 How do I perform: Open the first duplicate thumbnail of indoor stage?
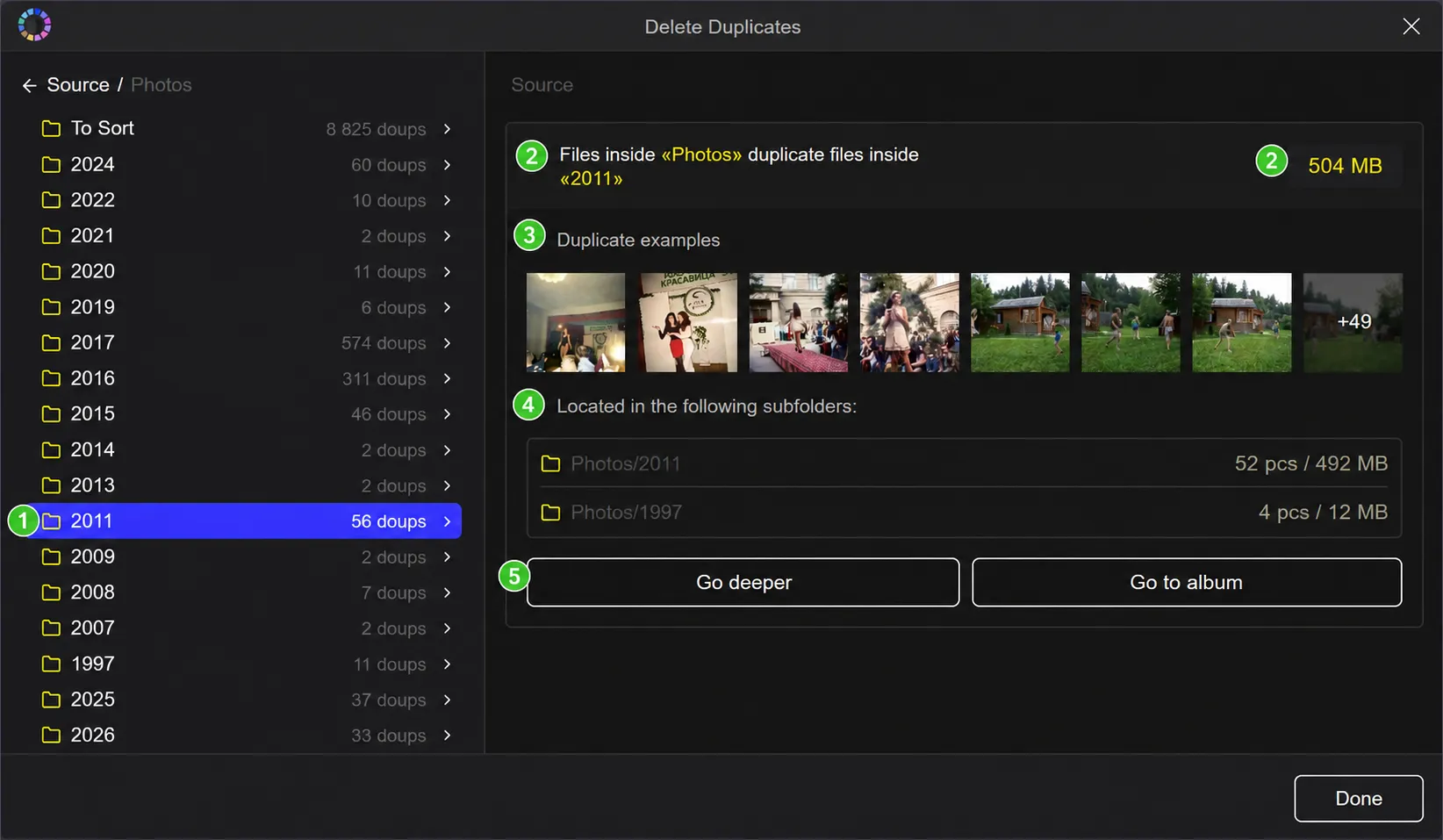pos(576,322)
